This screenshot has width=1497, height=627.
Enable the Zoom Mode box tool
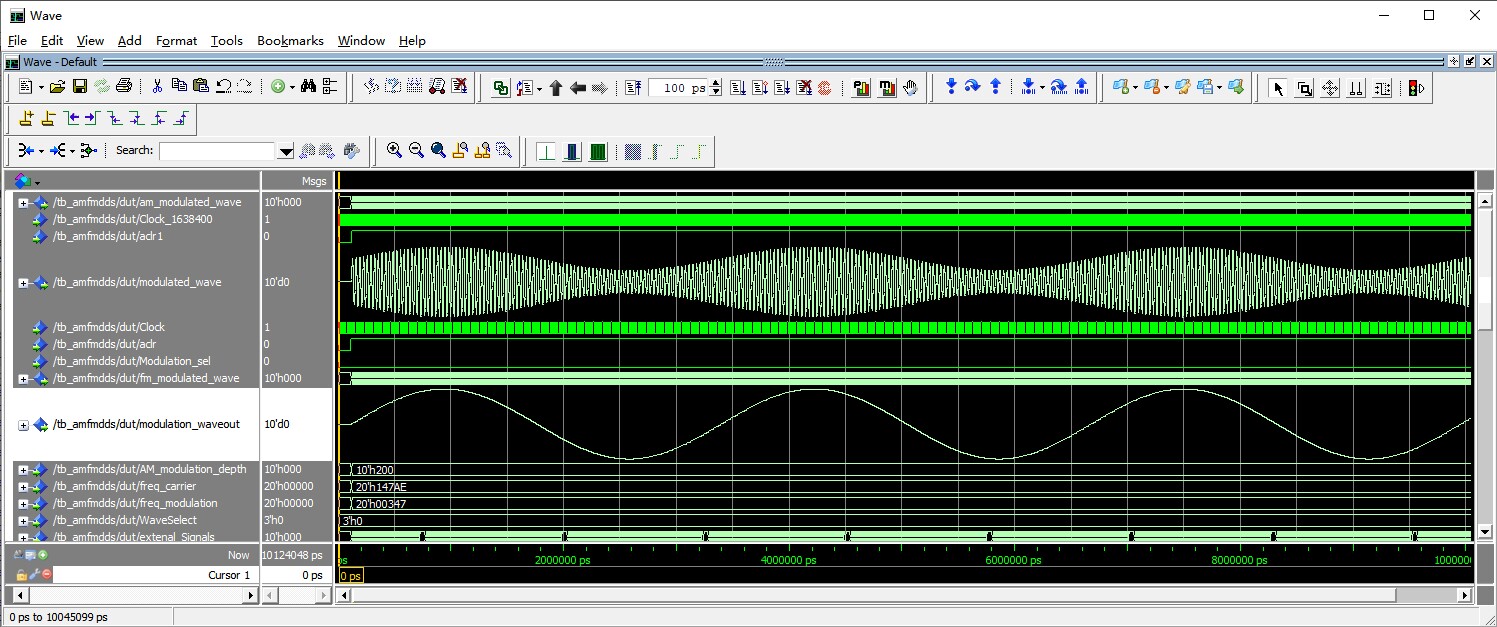pyautogui.click(x=1304, y=88)
